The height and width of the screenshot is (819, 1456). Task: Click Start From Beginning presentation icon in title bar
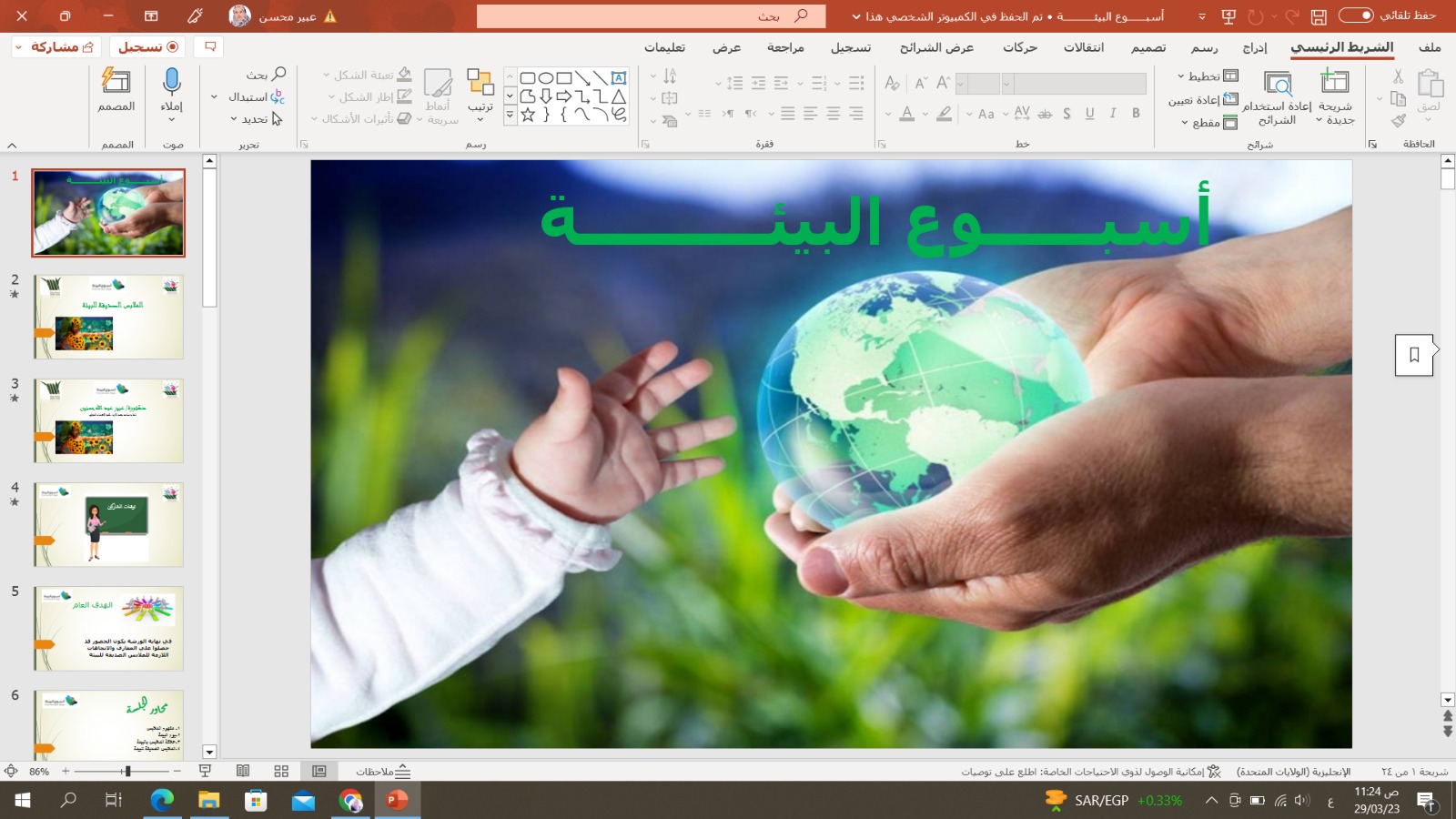(1228, 16)
